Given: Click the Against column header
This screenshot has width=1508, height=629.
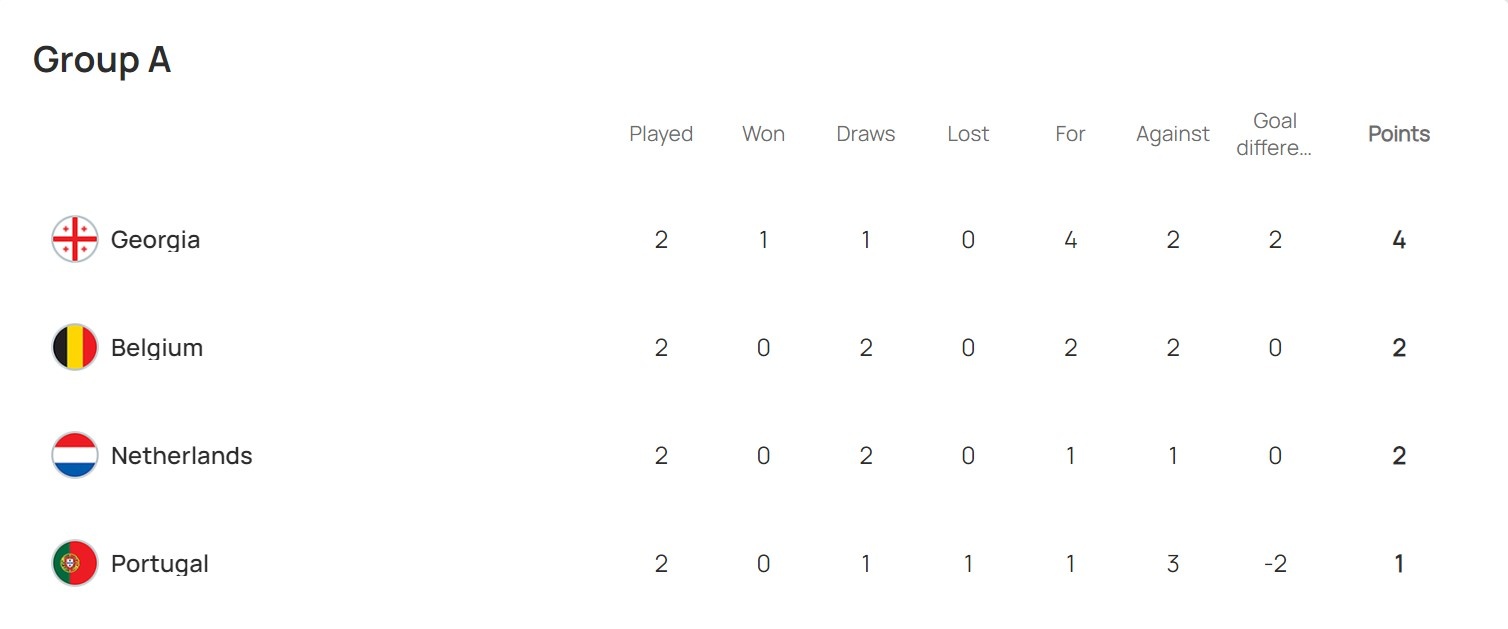Looking at the screenshot, I should click(1173, 134).
